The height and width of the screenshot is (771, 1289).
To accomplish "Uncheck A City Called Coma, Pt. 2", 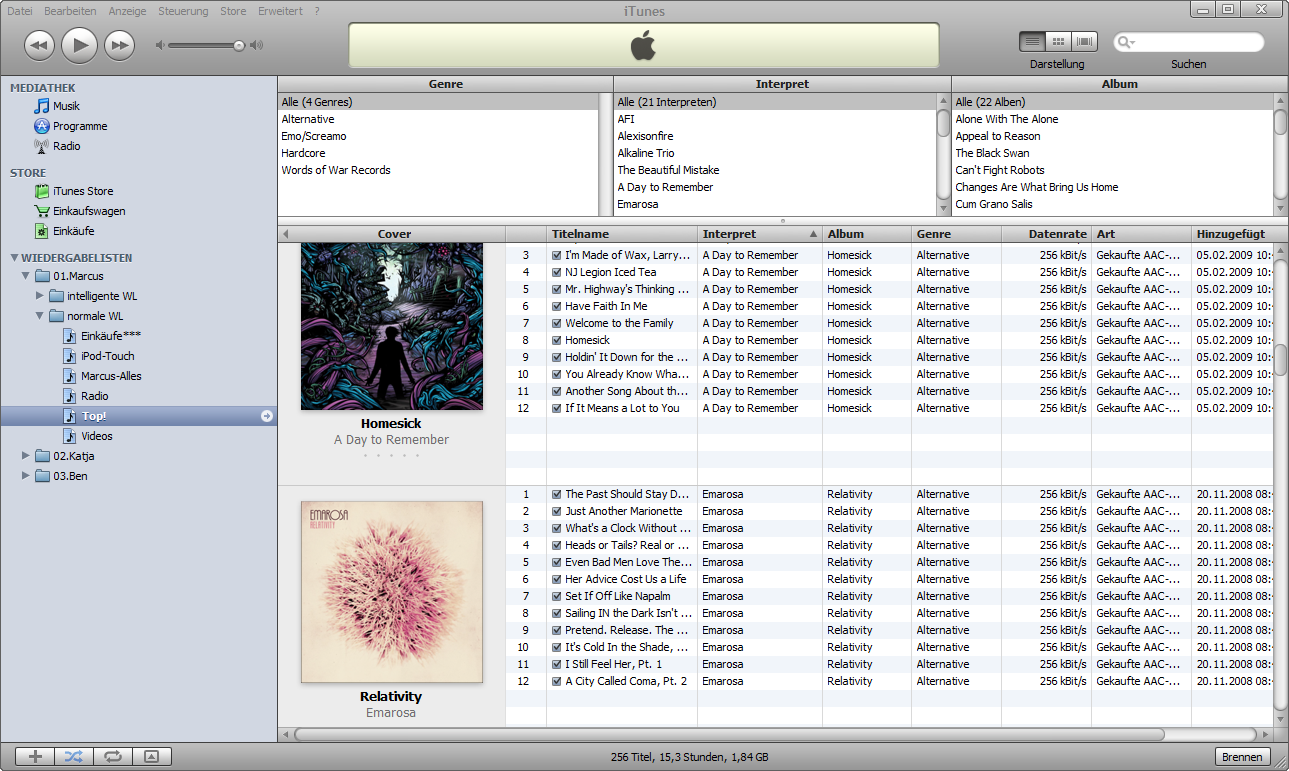I will click(557, 681).
